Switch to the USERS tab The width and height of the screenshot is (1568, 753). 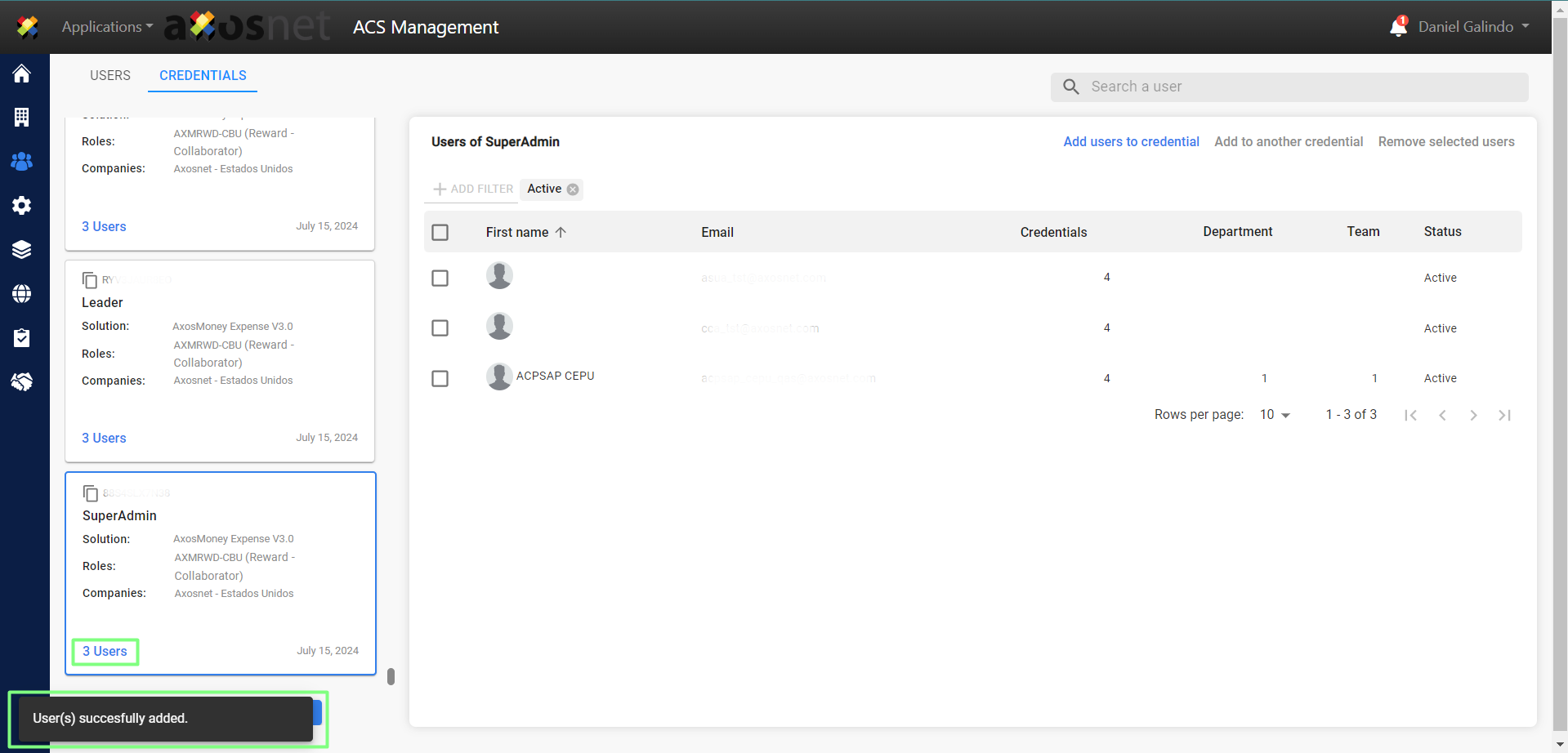(110, 75)
